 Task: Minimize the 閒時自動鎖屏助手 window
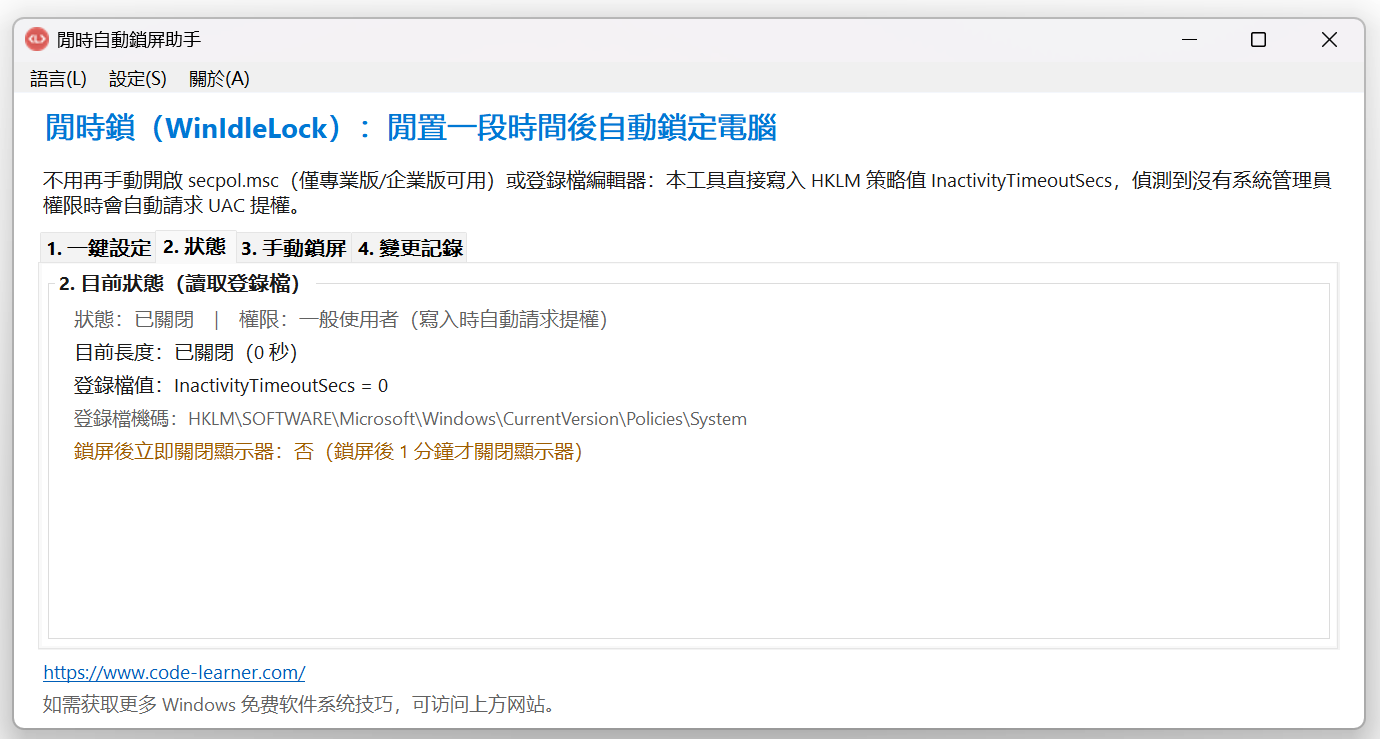[1189, 39]
